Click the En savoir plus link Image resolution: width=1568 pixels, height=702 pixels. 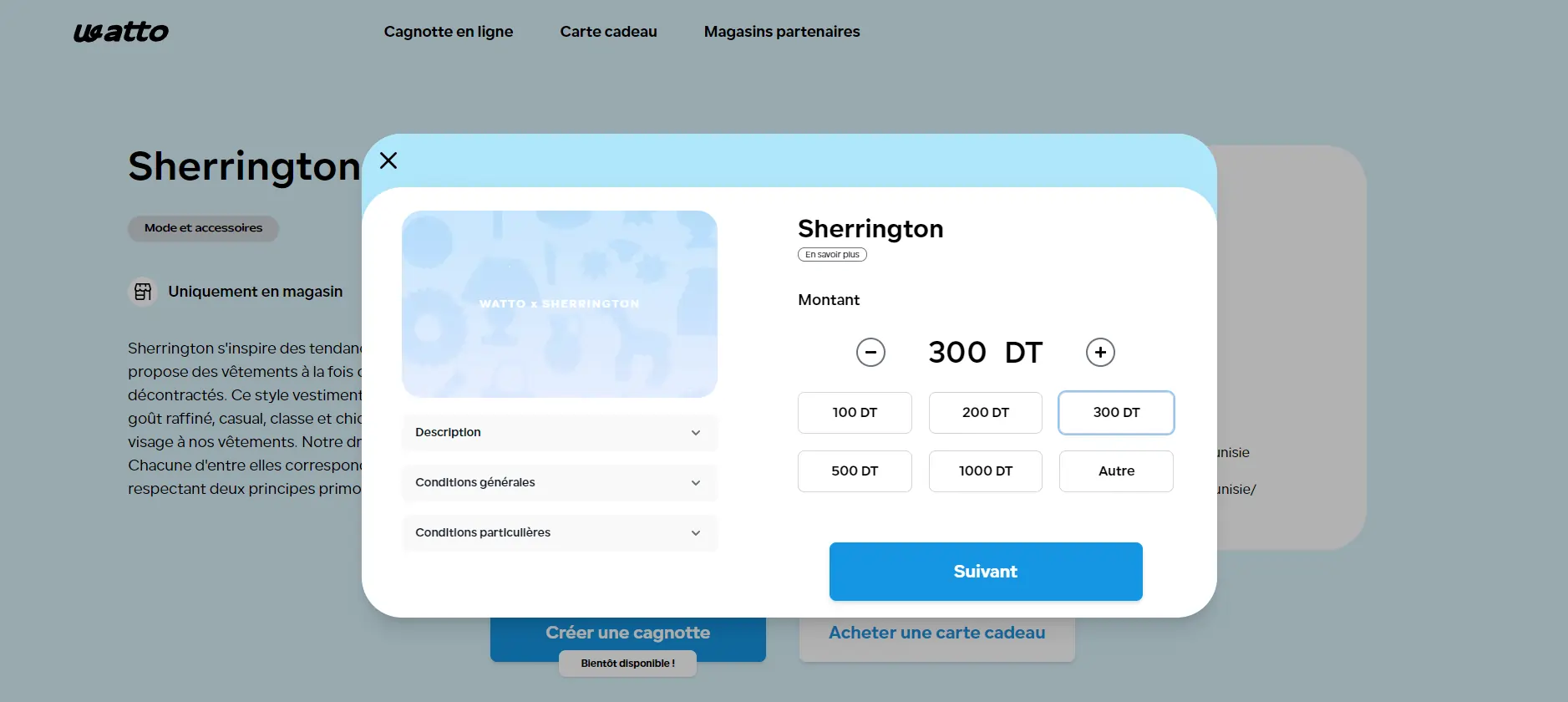pos(832,255)
